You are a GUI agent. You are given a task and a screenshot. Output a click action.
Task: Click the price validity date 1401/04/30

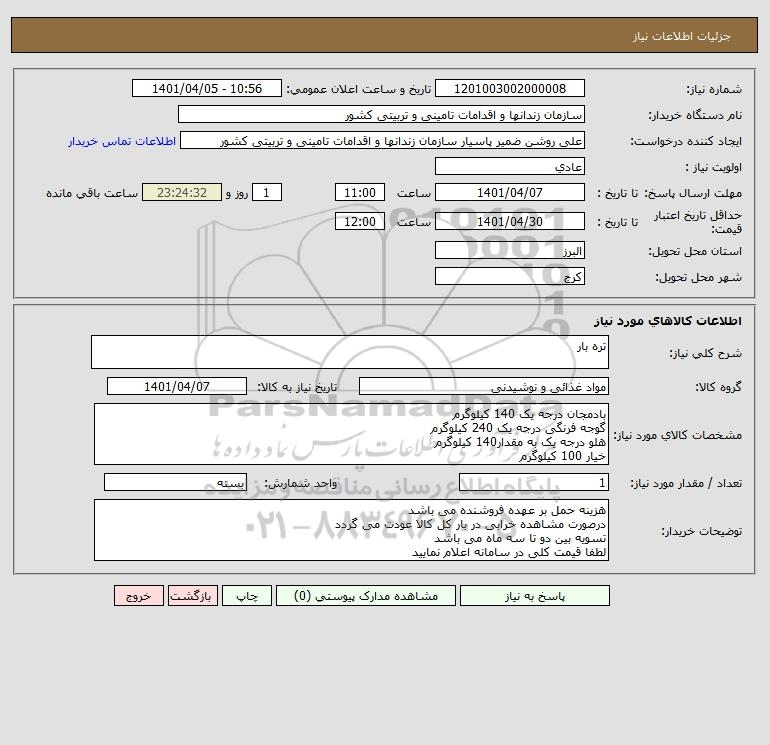pyautogui.click(x=510, y=221)
